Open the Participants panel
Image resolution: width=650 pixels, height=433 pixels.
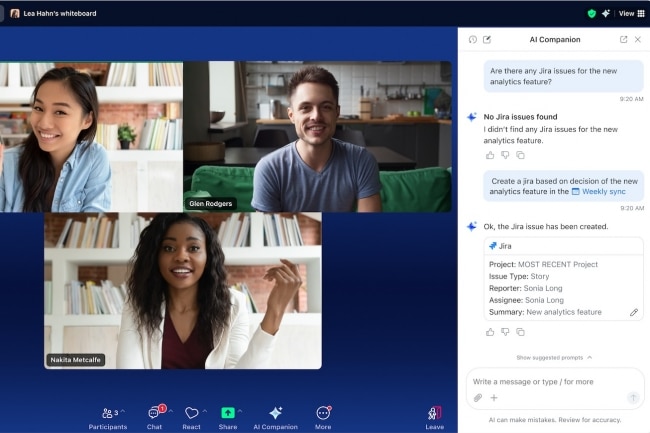coord(107,418)
